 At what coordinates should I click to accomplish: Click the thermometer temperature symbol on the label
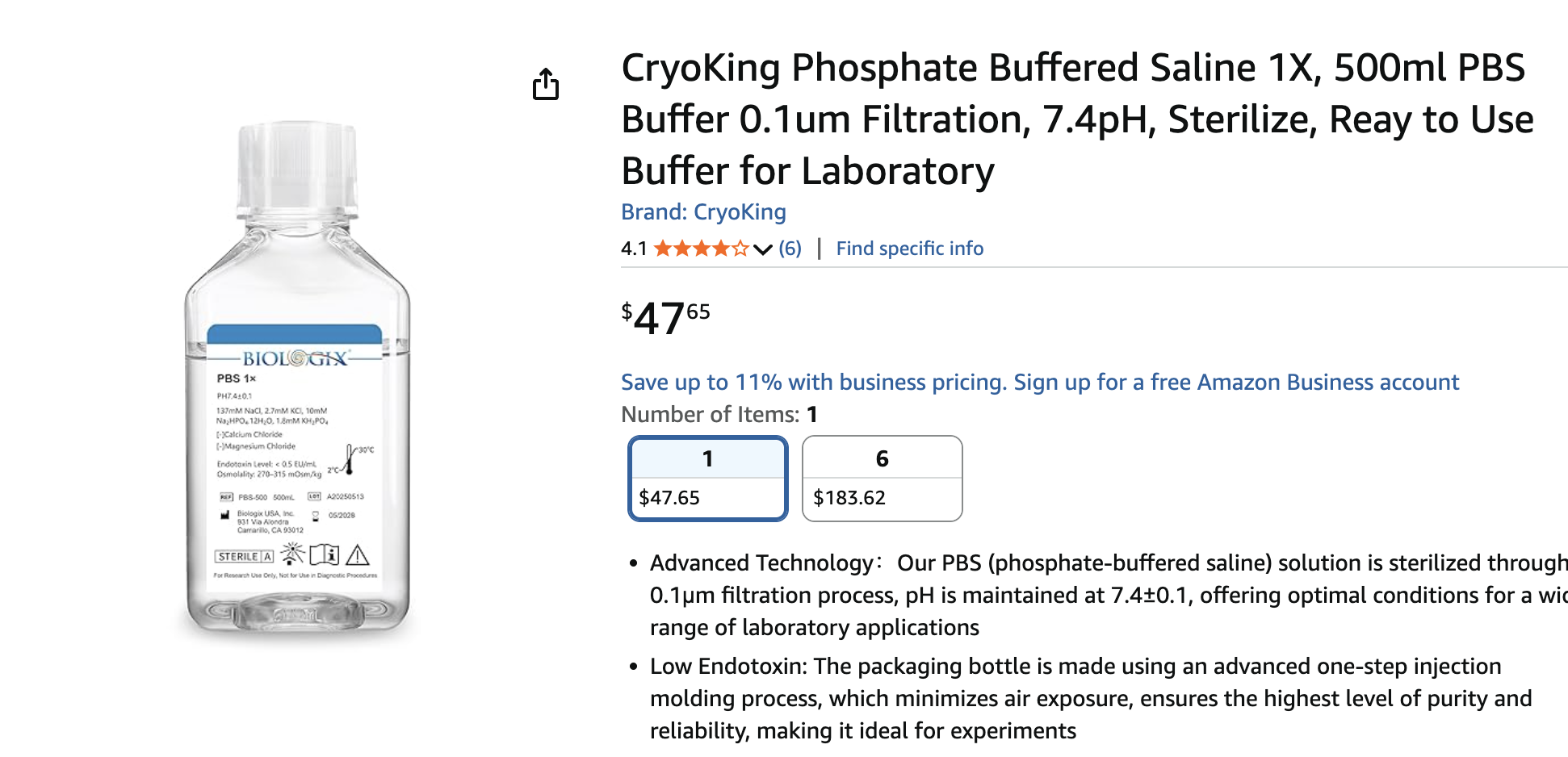point(350,460)
